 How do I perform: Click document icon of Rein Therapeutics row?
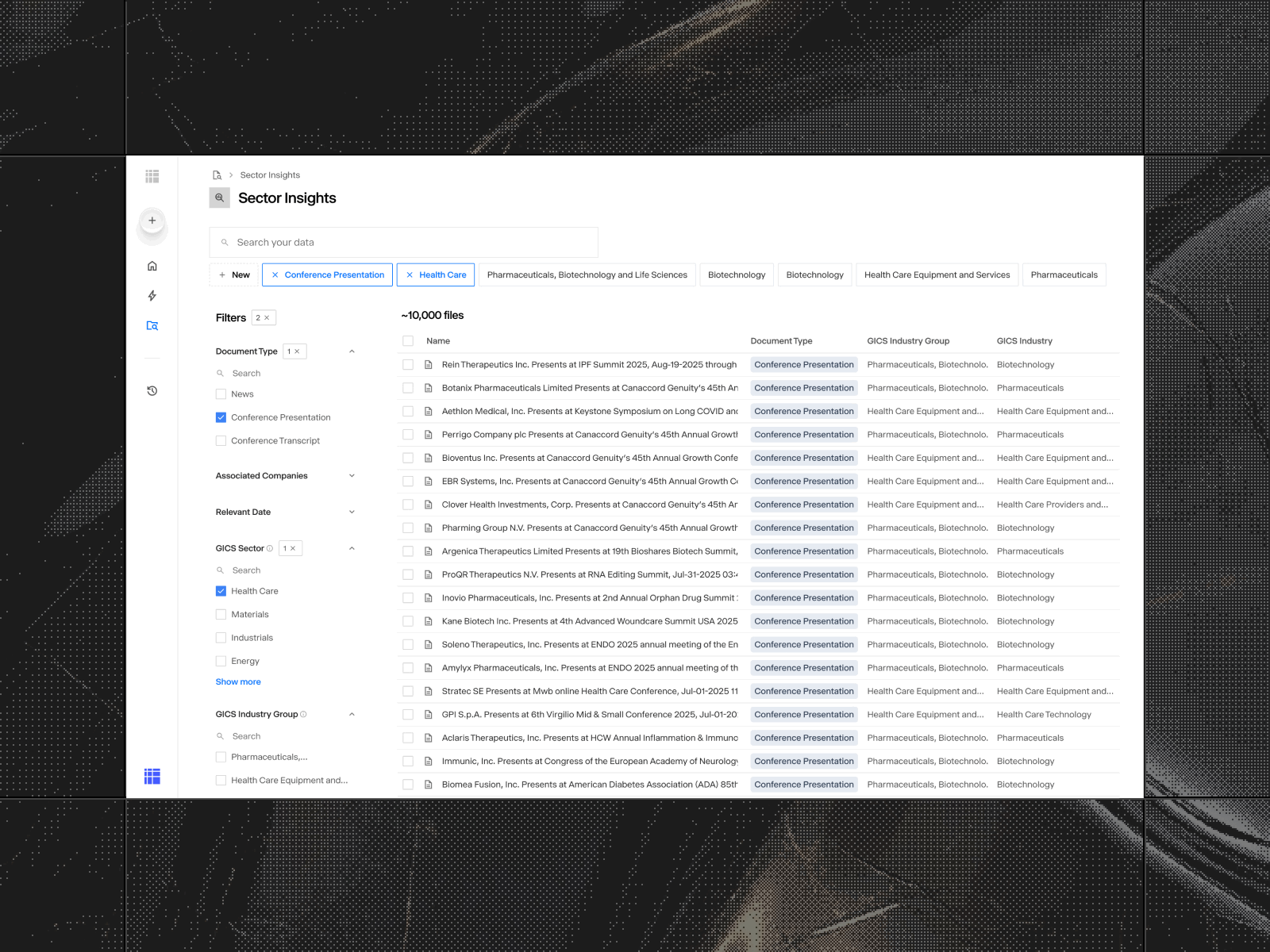(428, 365)
